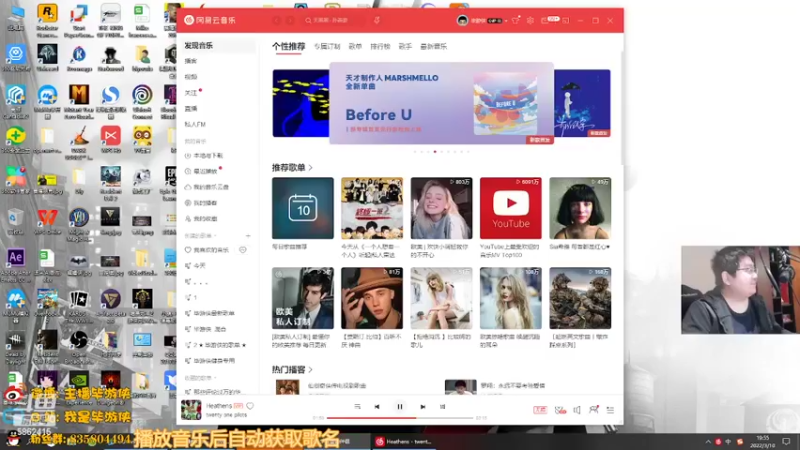
Task: Open Heathens NetEase music taskbar button
Action: pyautogui.click(x=404, y=442)
